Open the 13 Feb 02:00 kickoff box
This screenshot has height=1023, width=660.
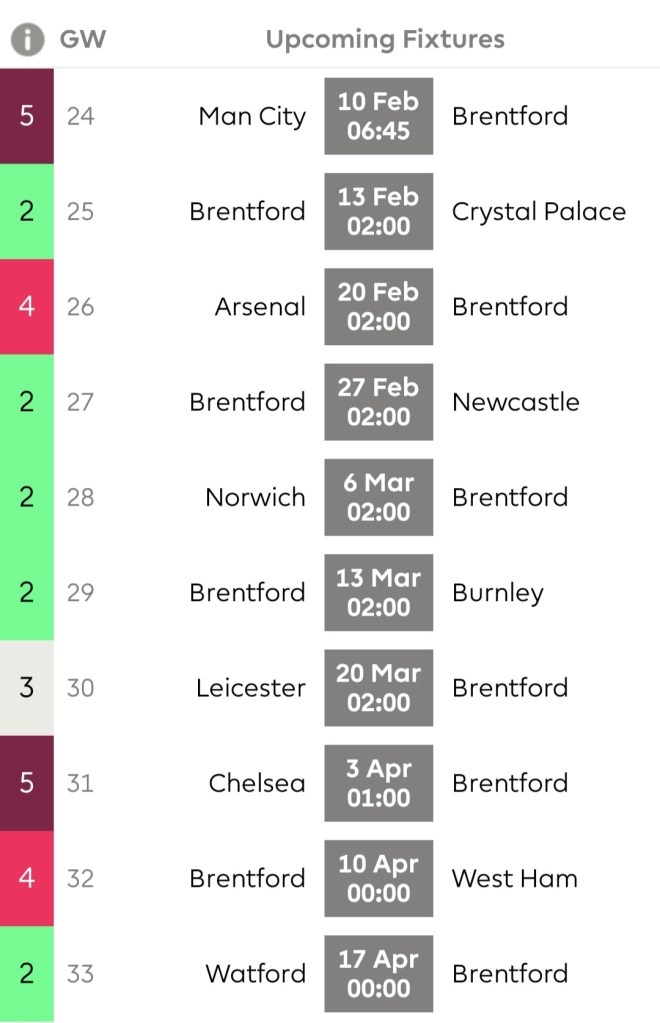tap(378, 211)
